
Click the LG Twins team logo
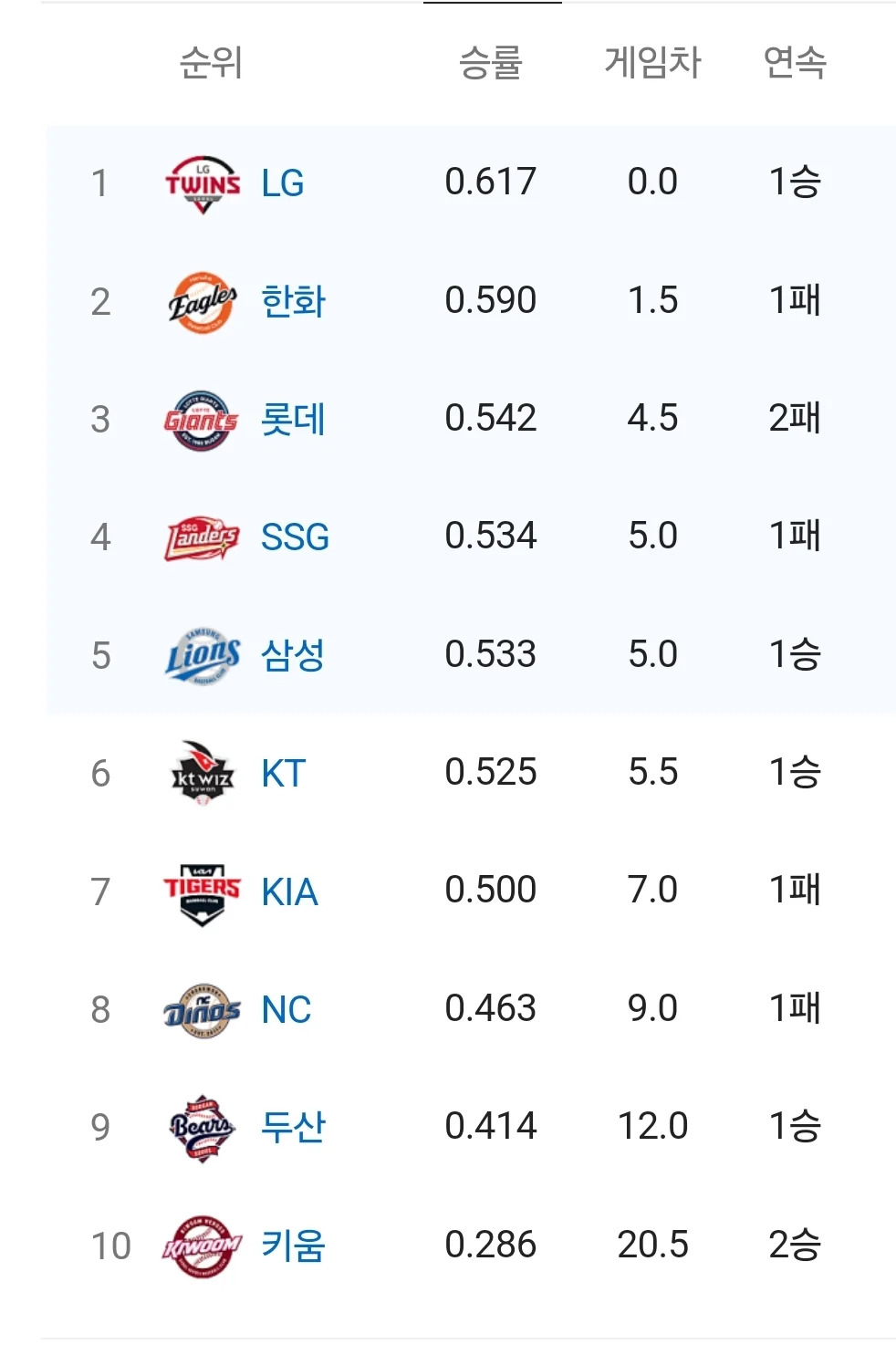203,184
